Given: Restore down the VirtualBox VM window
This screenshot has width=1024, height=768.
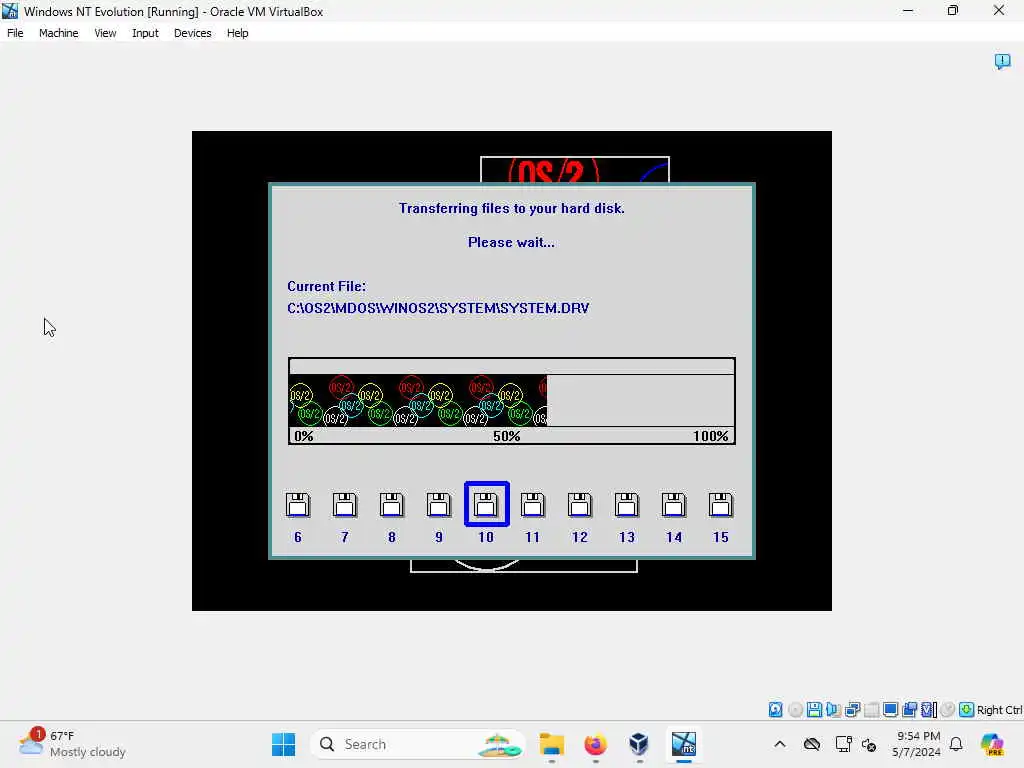Looking at the screenshot, I should coord(953,10).
